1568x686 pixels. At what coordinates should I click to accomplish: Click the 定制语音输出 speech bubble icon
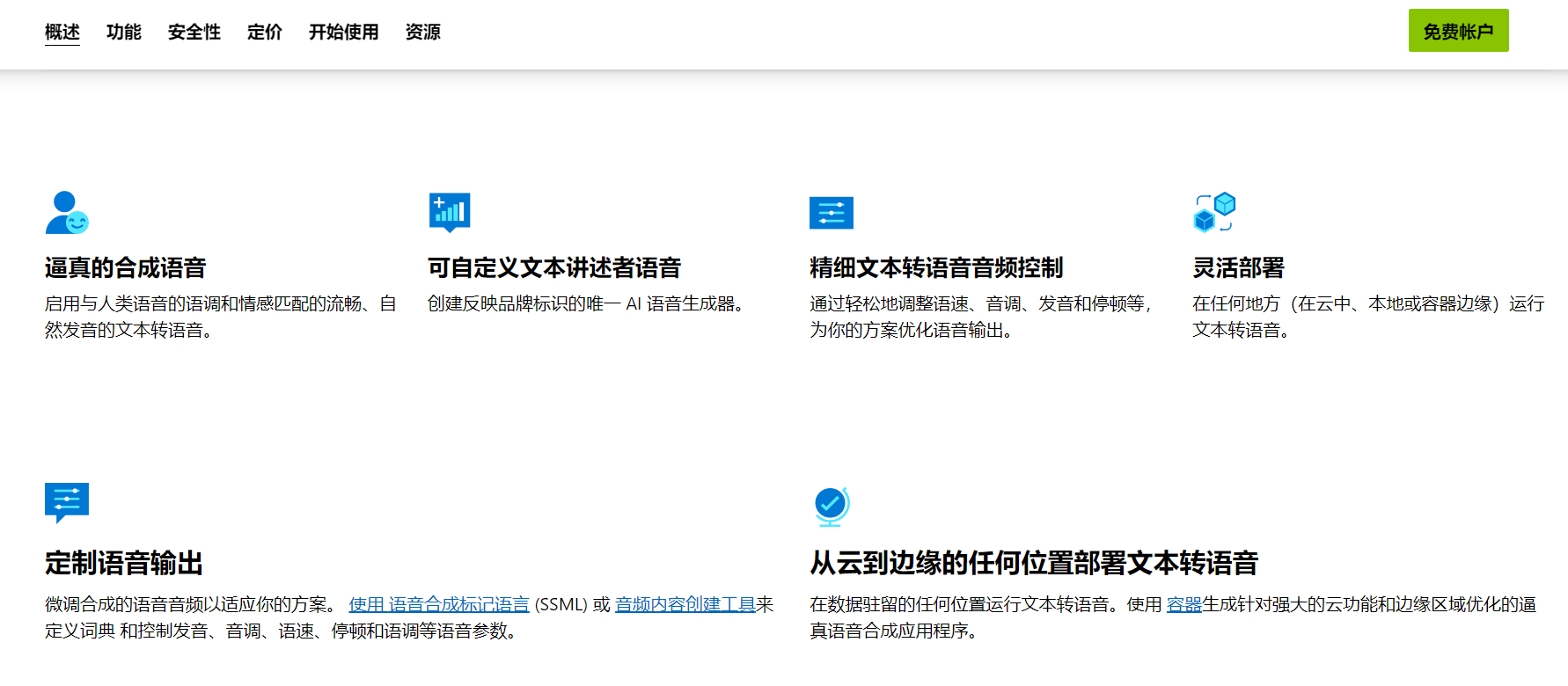click(67, 502)
